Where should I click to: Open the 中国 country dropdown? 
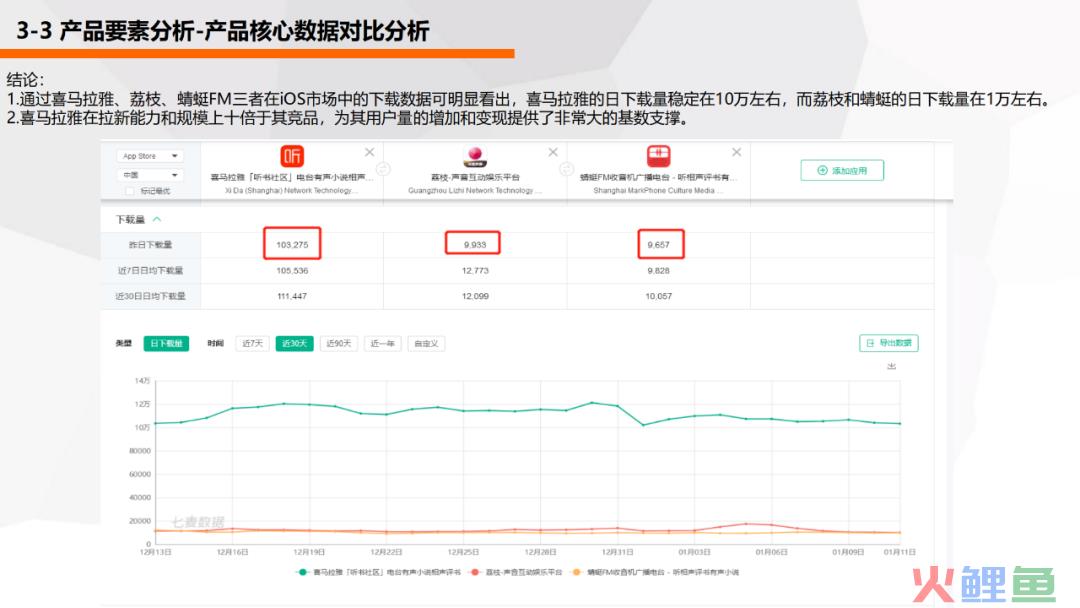[x=149, y=175]
